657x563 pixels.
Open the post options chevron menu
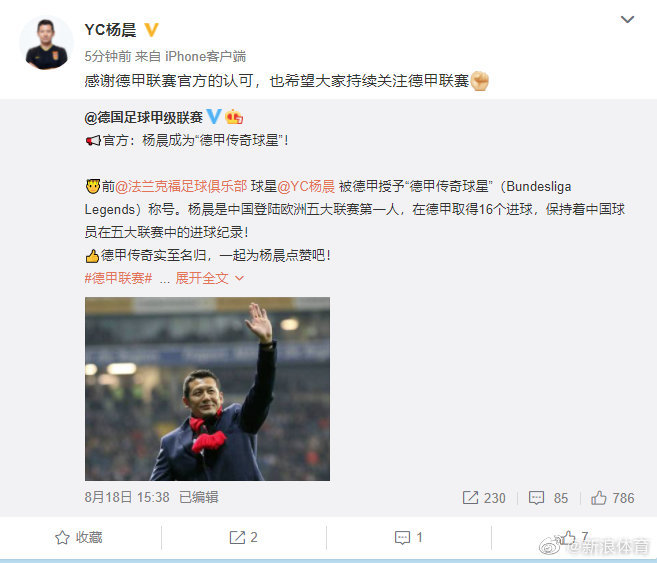tap(627, 19)
